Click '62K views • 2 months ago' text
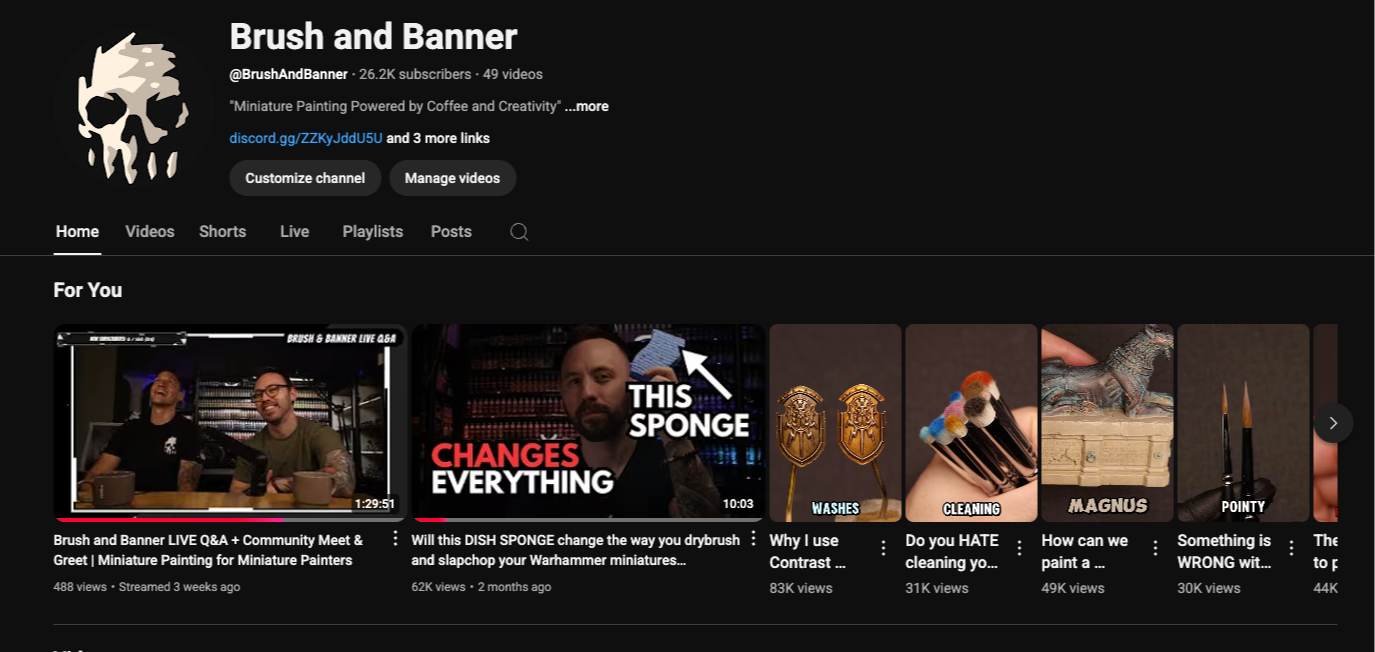The height and width of the screenshot is (652, 1375). (481, 587)
